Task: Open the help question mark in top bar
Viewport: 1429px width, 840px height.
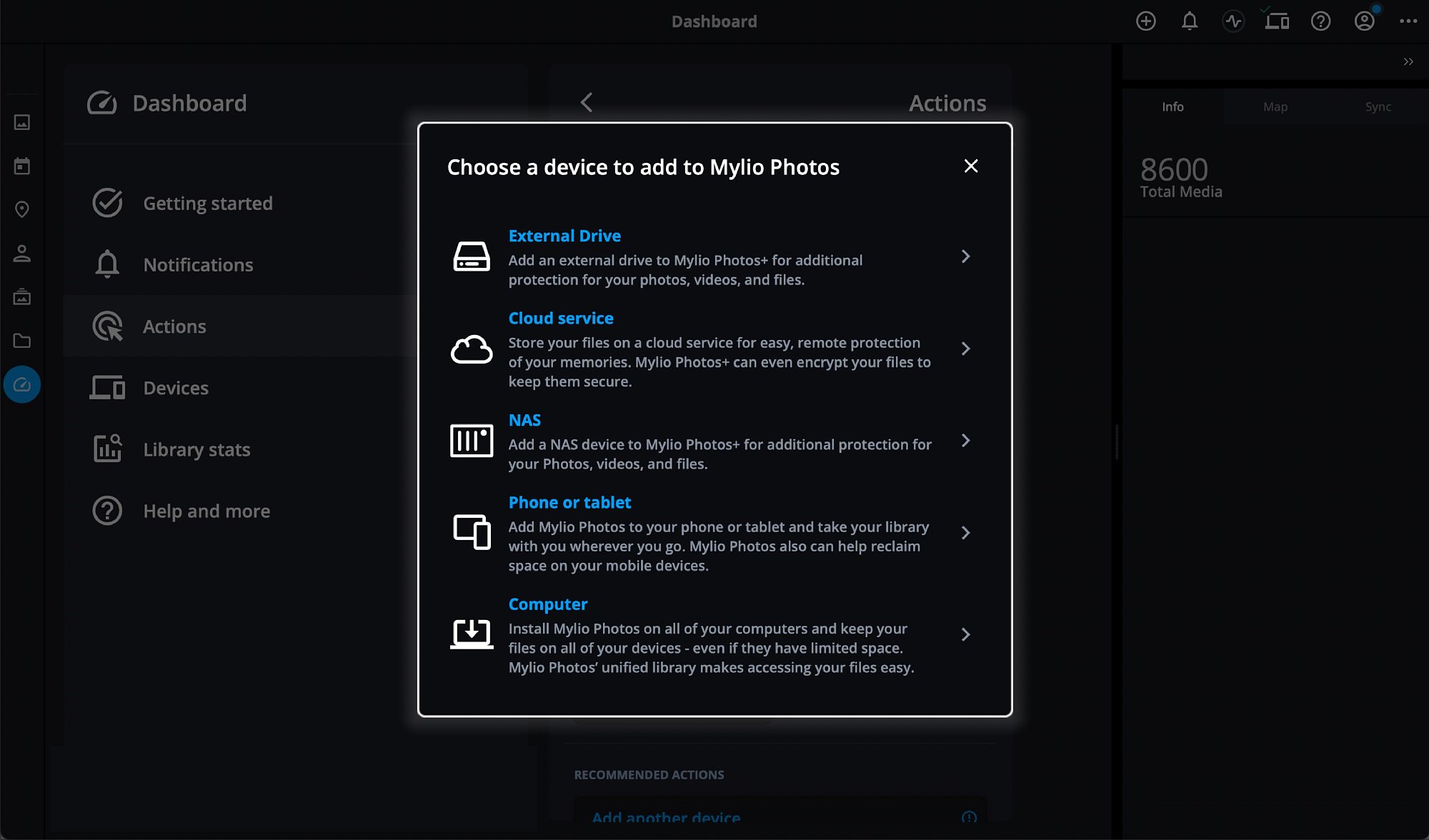Action: tap(1320, 21)
